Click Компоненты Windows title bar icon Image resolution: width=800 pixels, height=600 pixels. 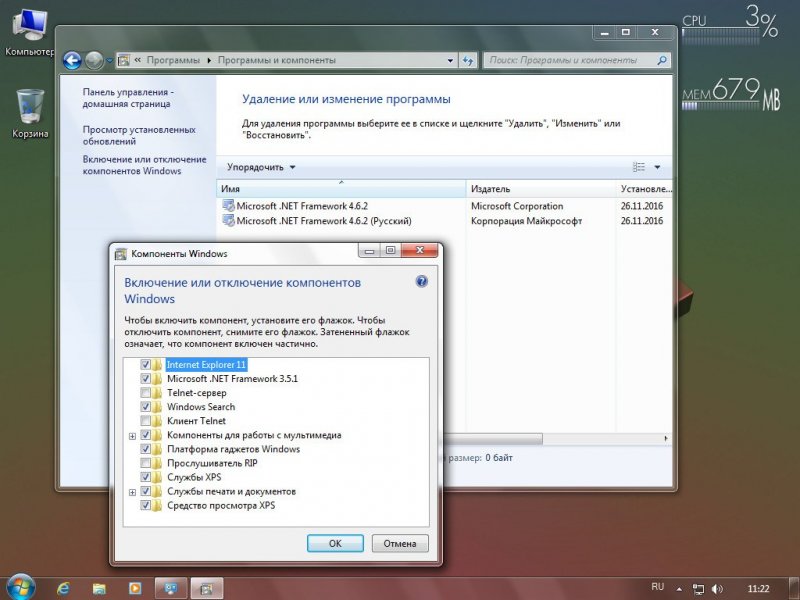click(121, 254)
